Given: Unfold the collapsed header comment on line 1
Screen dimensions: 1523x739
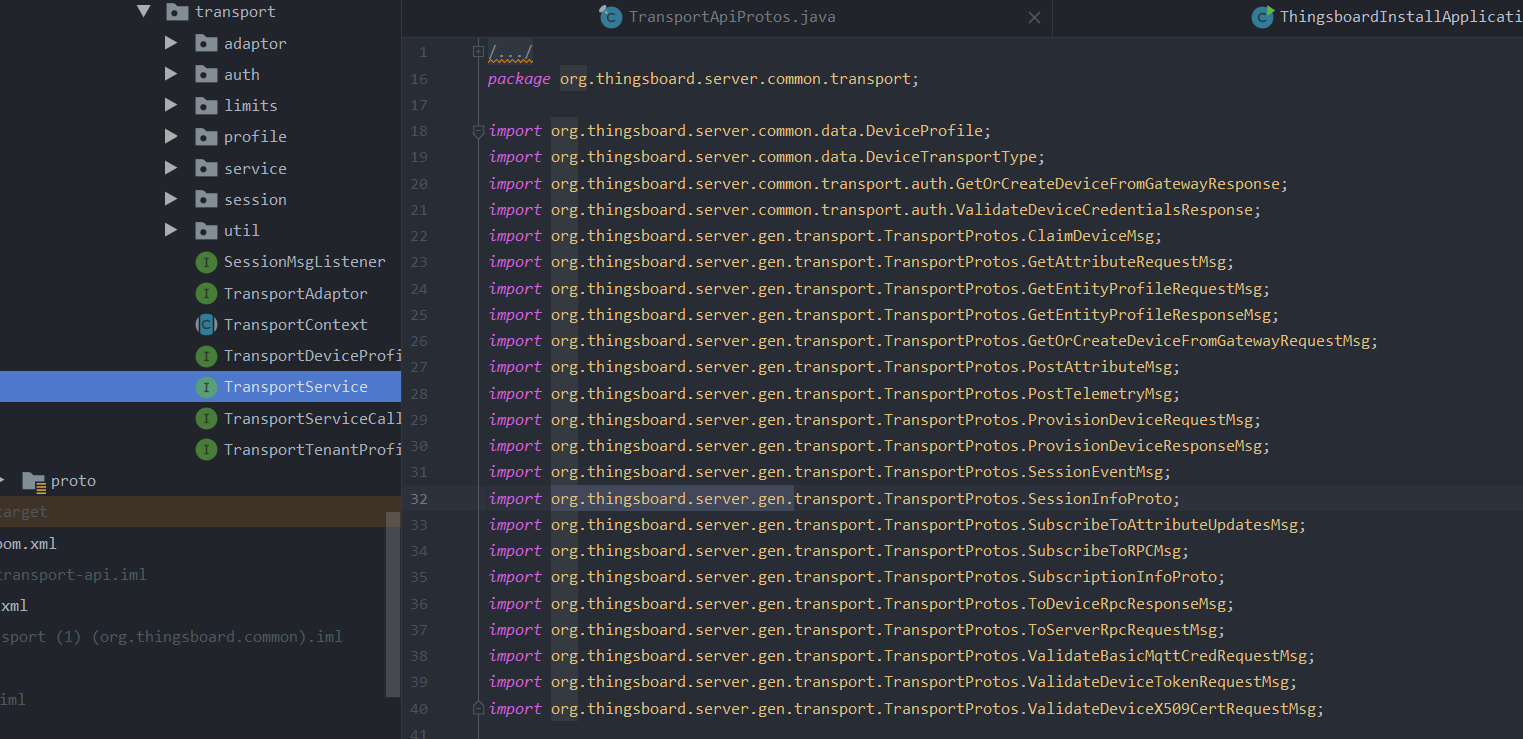Looking at the screenshot, I should [x=478, y=52].
